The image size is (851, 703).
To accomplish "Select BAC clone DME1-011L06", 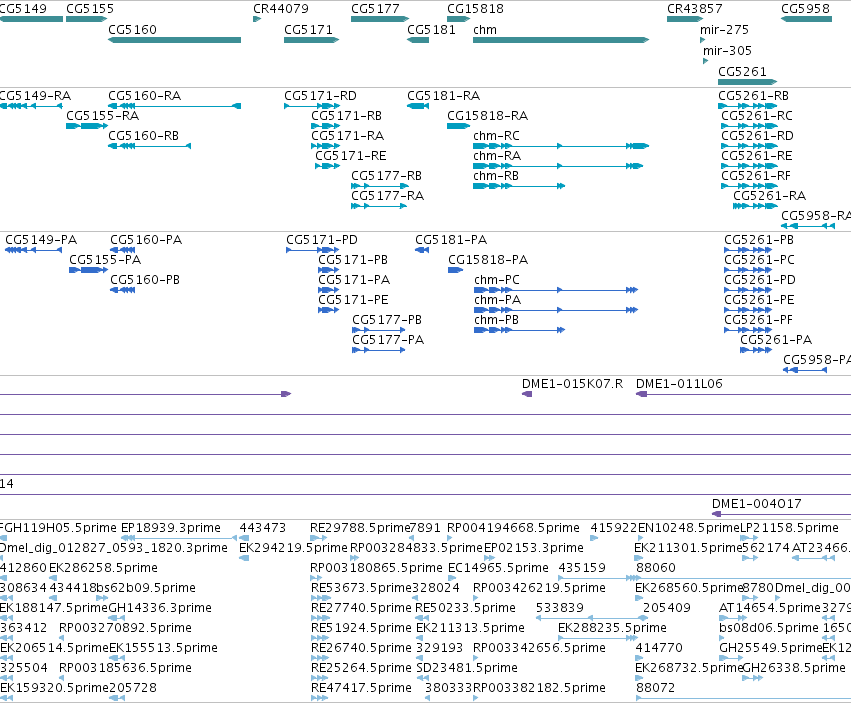I will pos(743,394).
